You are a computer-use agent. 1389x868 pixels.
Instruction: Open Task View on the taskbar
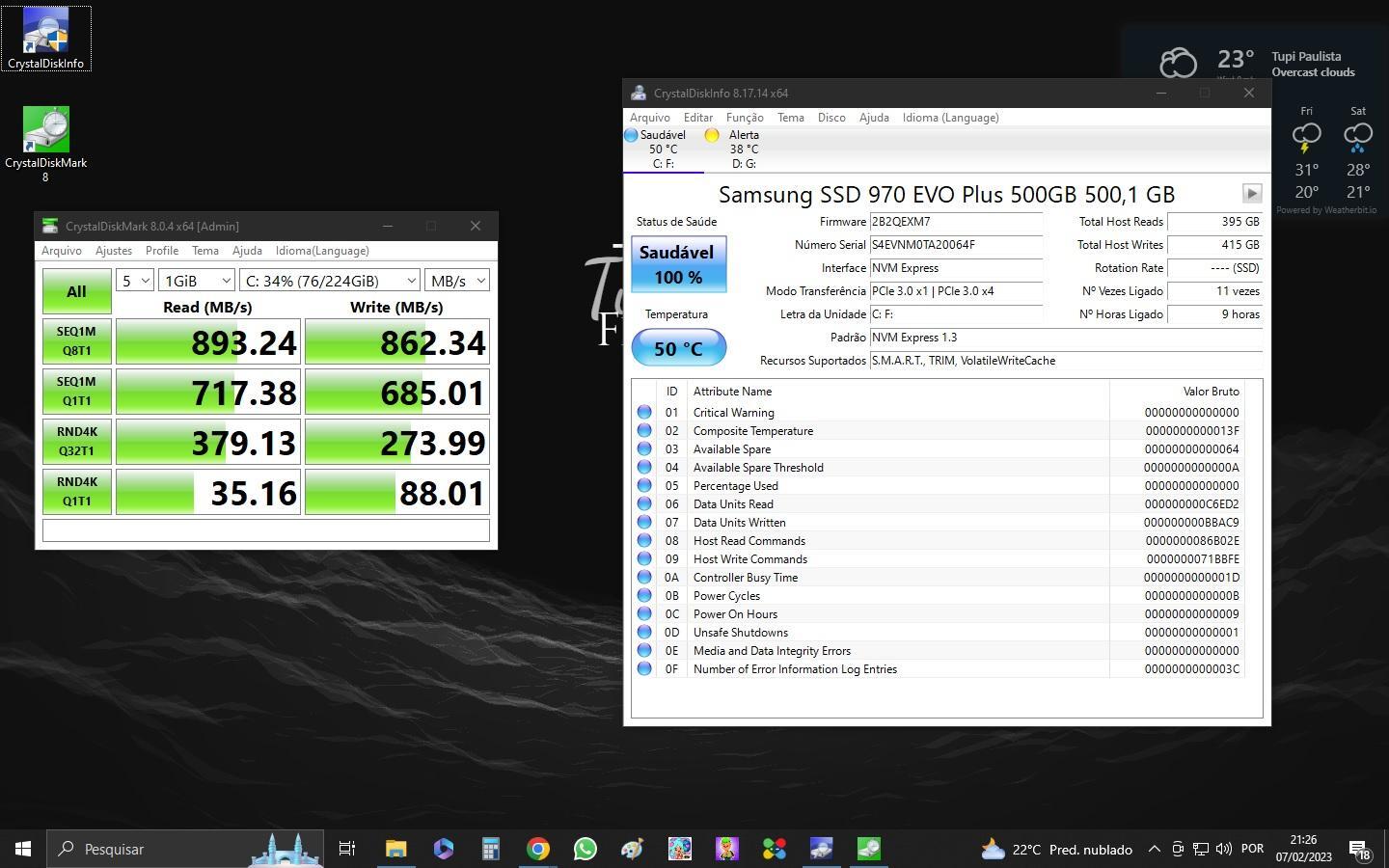click(347, 849)
